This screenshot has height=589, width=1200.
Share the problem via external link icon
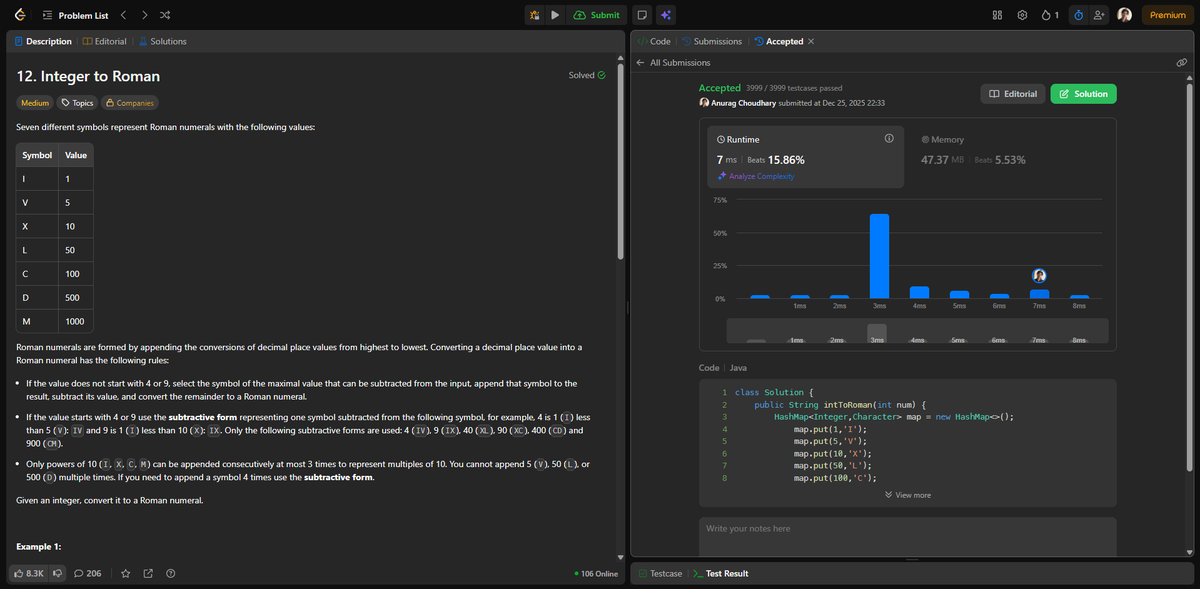148,573
